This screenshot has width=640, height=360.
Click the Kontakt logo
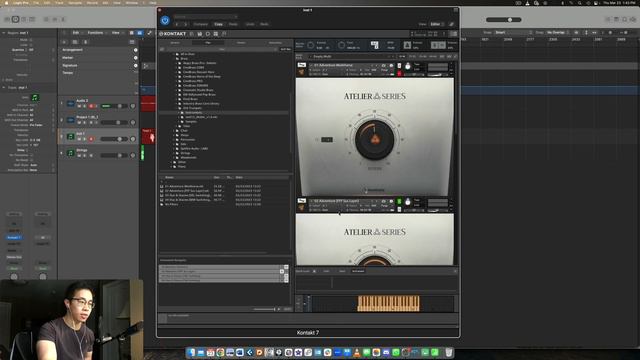(x=173, y=34)
